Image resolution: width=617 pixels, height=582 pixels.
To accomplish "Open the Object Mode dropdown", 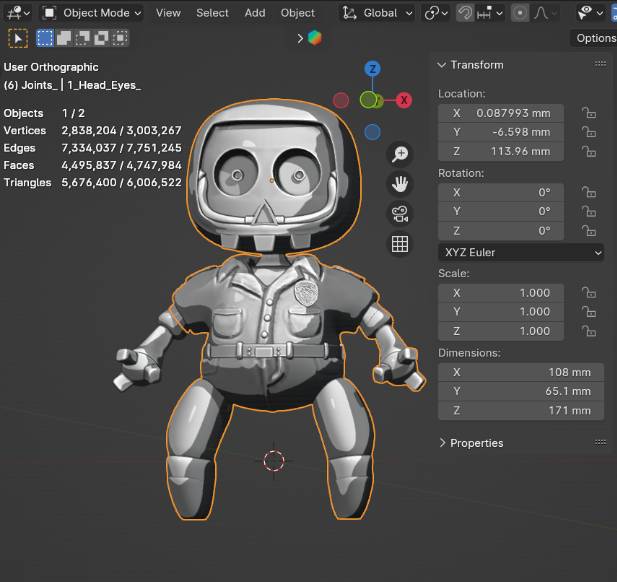I will pyautogui.click(x=92, y=13).
